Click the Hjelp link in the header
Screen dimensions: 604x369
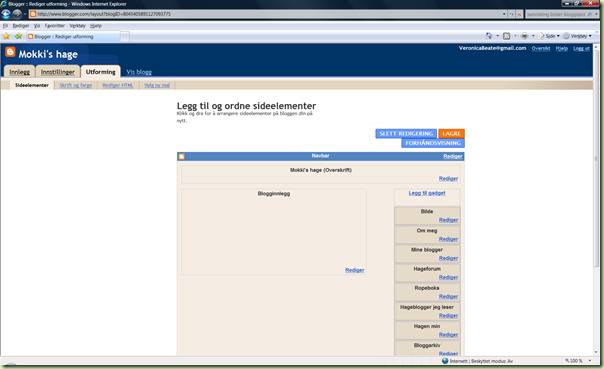[562, 49]
